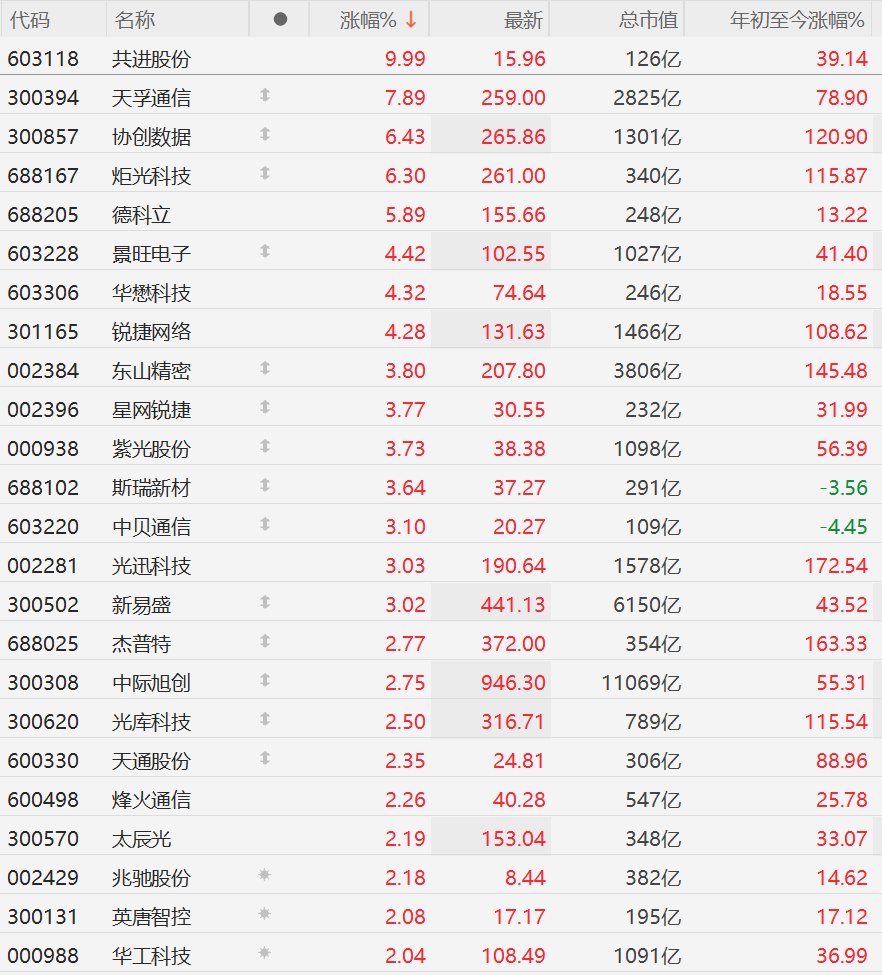The image size is (882, 975).
Task: Click the 总市值 column header
Action: point(648,20)
